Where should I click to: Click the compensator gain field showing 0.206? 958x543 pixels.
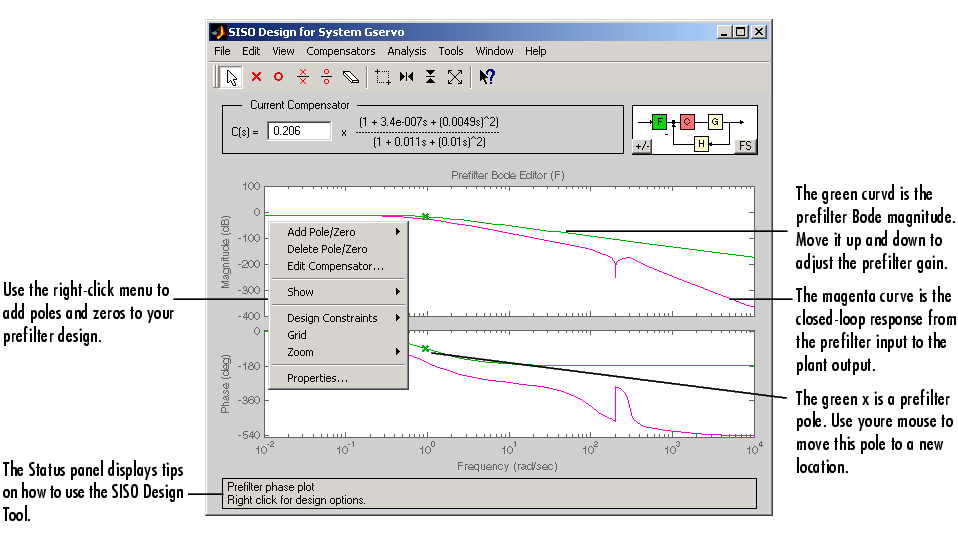tap(299, 131)
